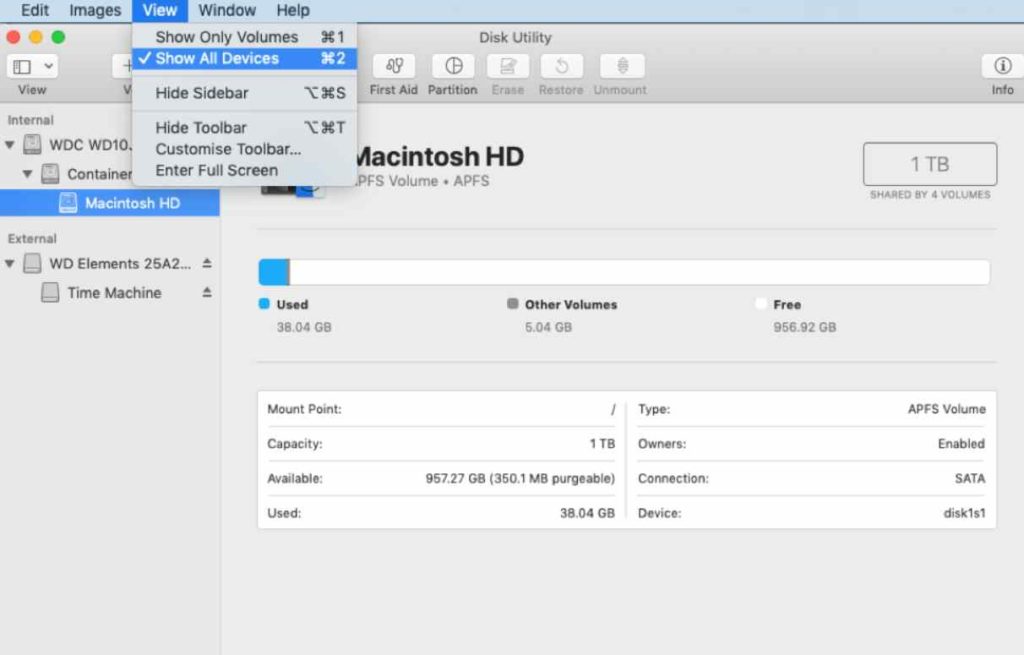
Task: Select the Time Machine volume icon
Action: pos(50,293)
